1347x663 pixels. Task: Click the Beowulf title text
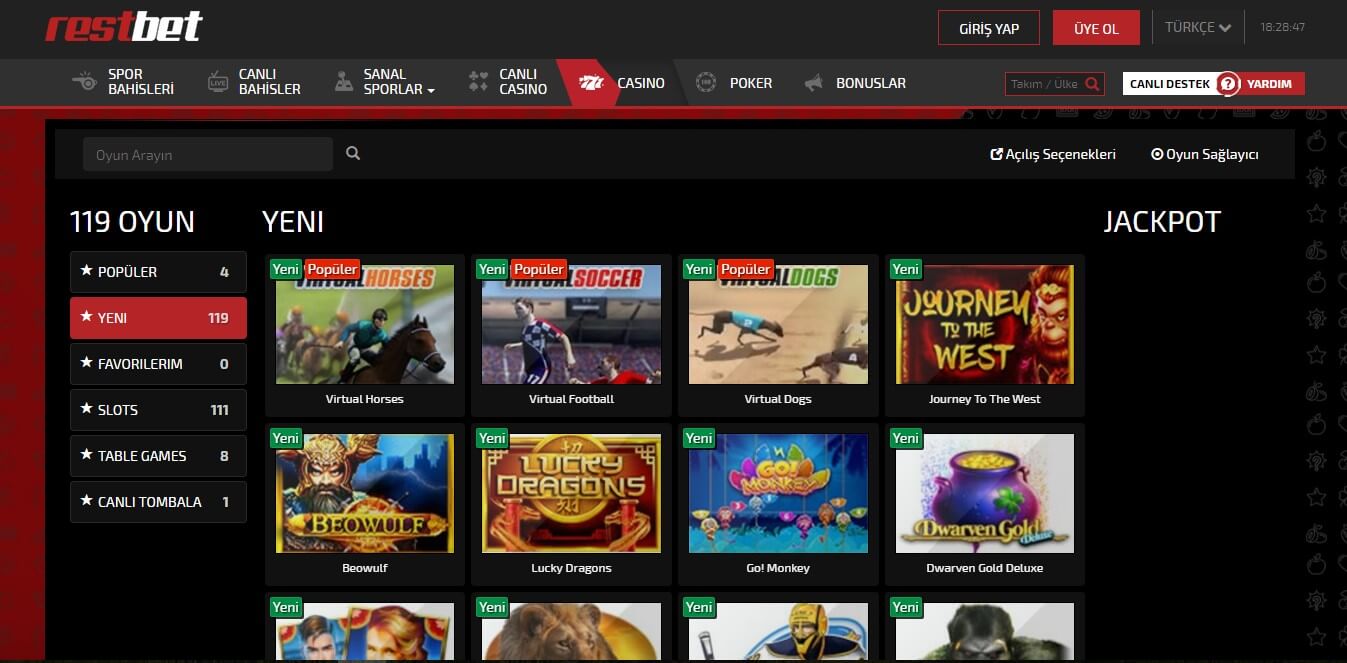click(x=365, y=568)
